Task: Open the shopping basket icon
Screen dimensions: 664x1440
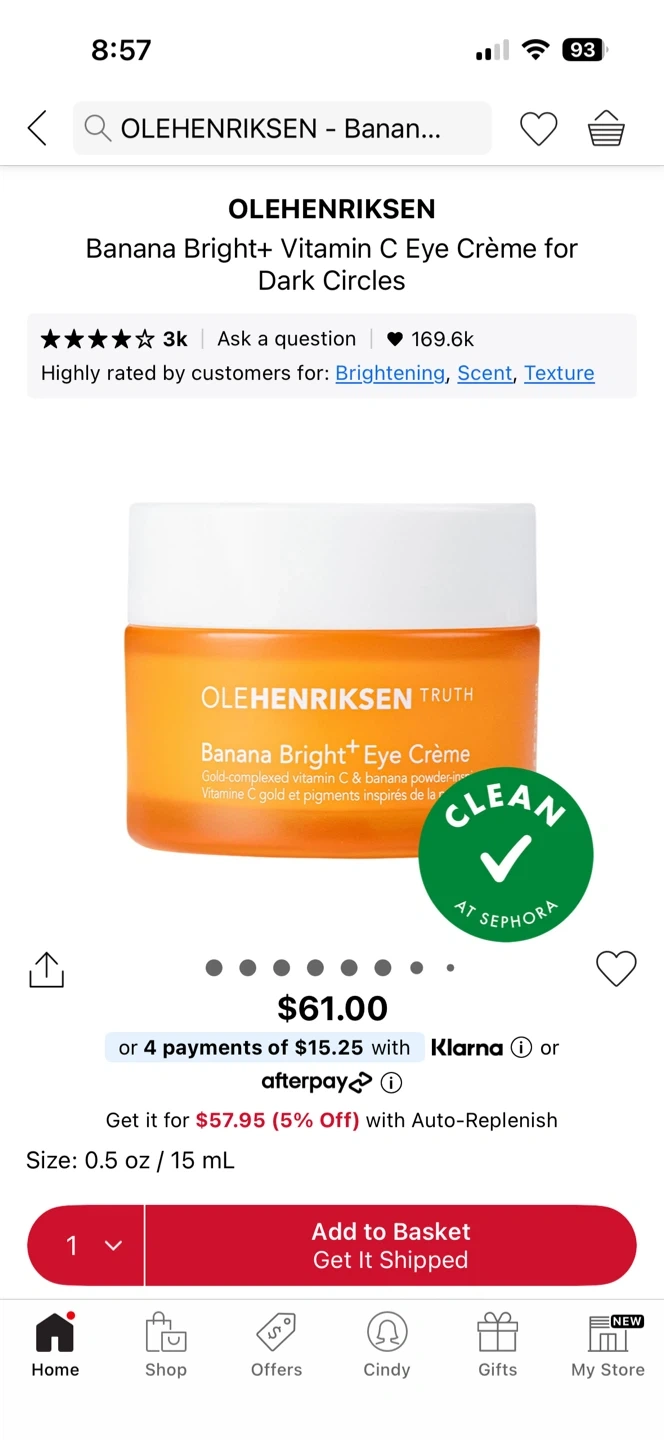Action: tap(606, 128)
